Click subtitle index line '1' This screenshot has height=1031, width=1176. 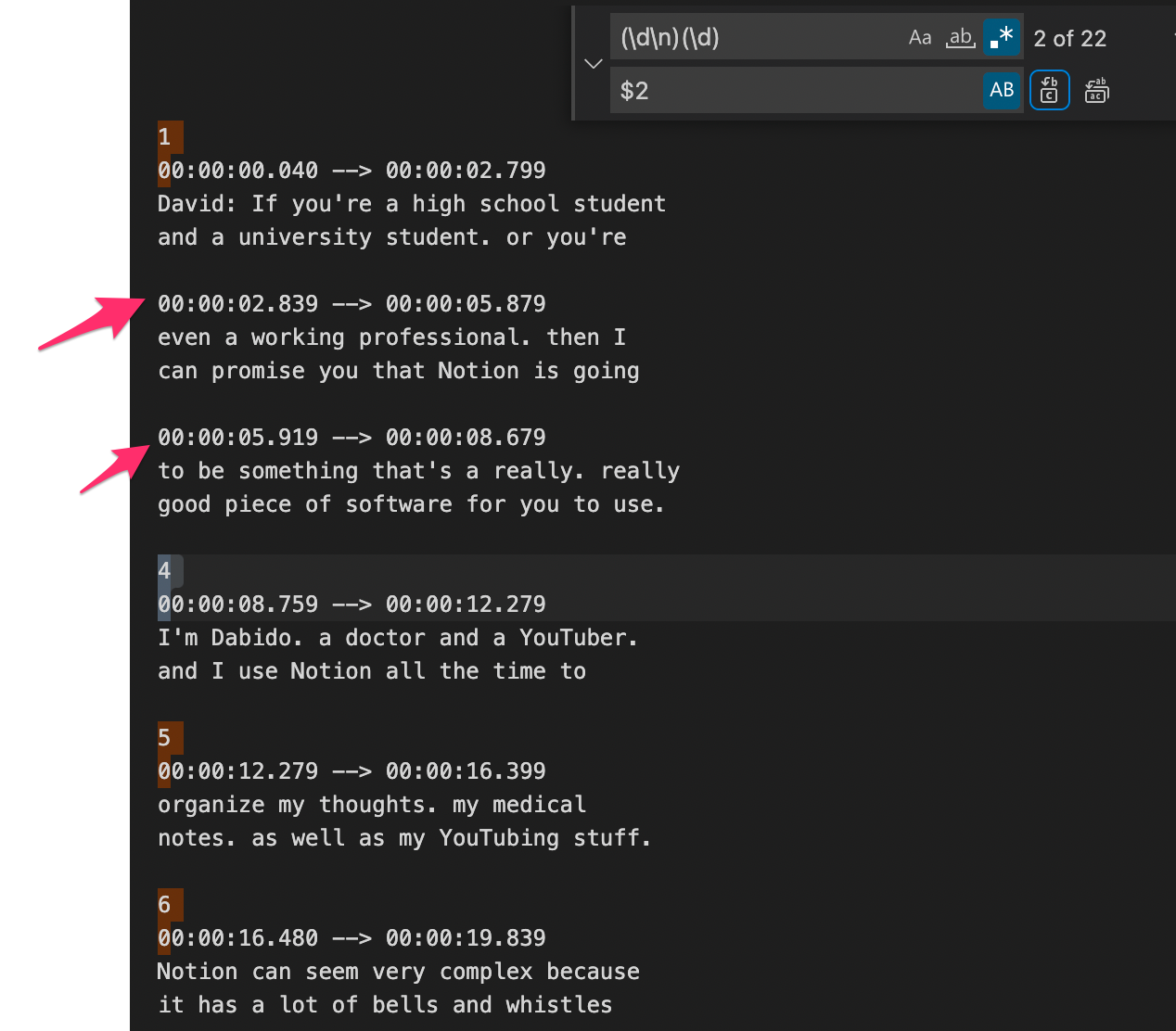tap(164, 137)
